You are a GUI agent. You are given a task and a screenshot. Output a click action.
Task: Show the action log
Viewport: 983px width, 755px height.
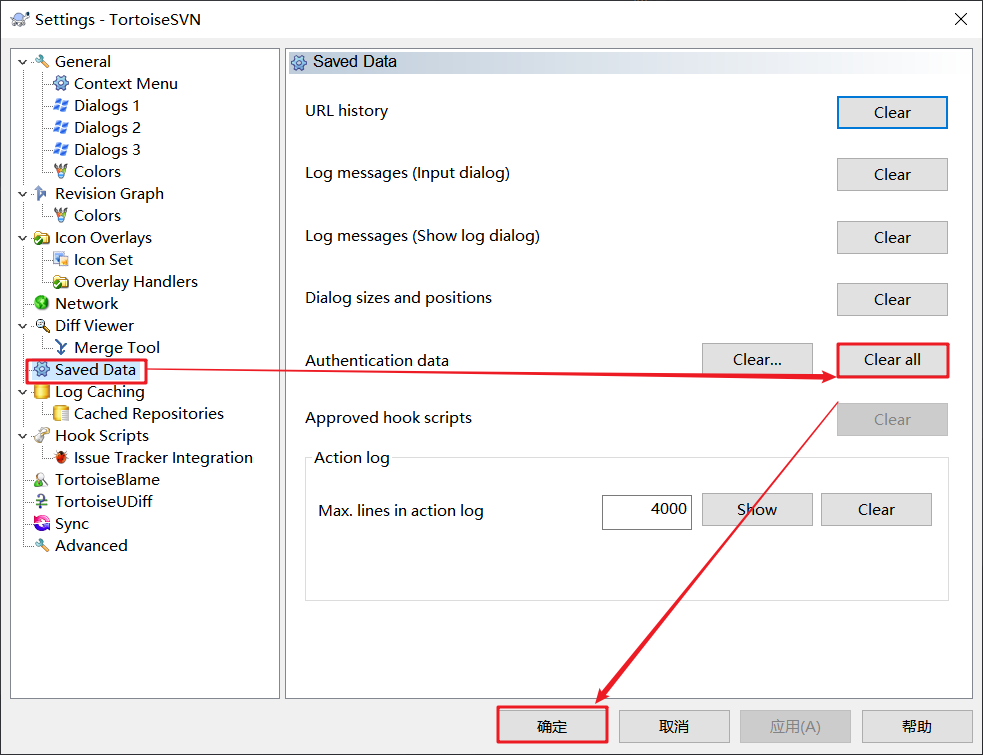pyautogui.click(x=757, y=509)
